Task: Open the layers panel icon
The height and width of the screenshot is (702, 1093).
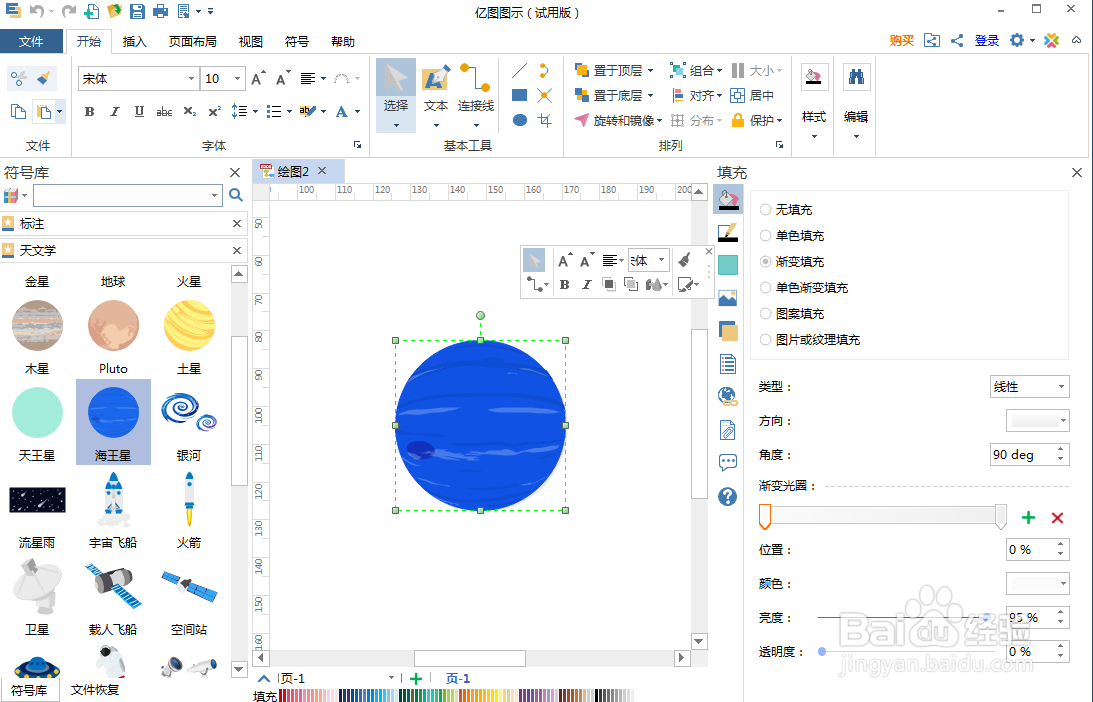Action: 727,331
